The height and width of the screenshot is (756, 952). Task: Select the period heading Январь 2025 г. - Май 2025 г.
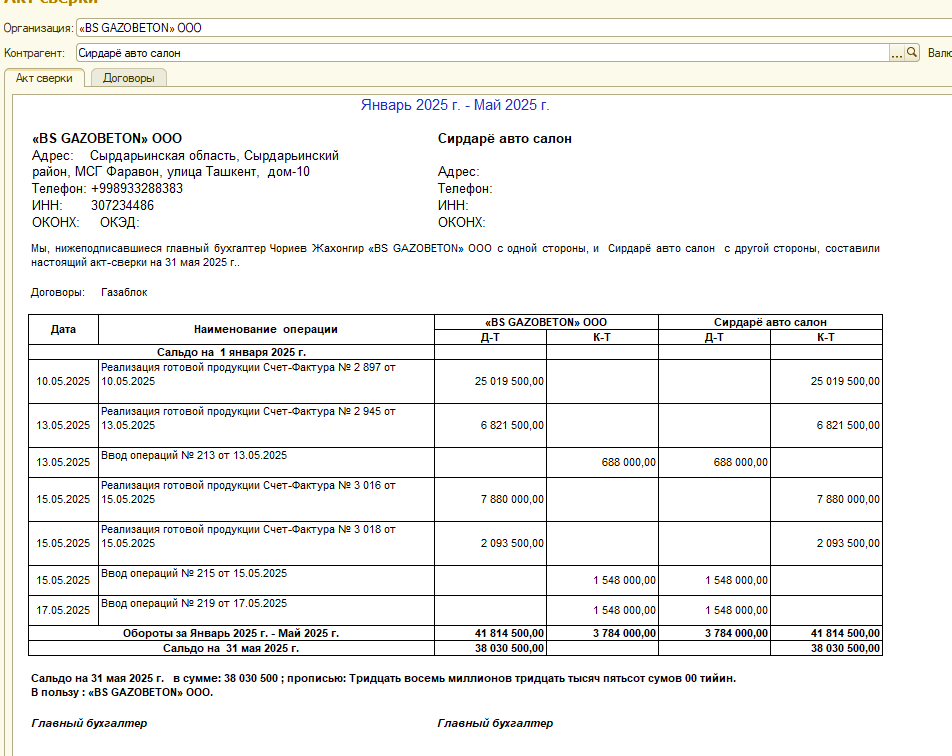(455, 105)
